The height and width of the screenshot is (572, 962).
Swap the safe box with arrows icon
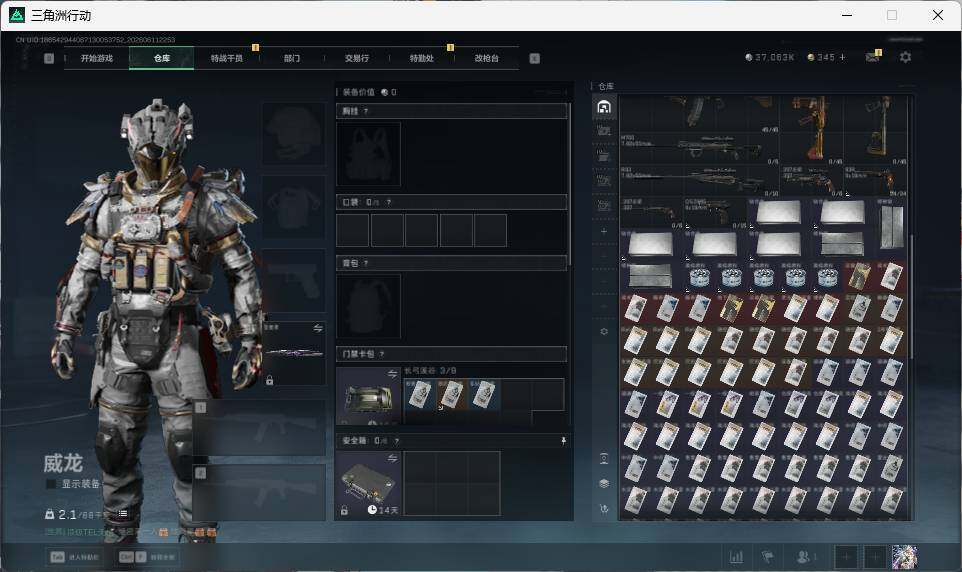(x=393, y=458)
